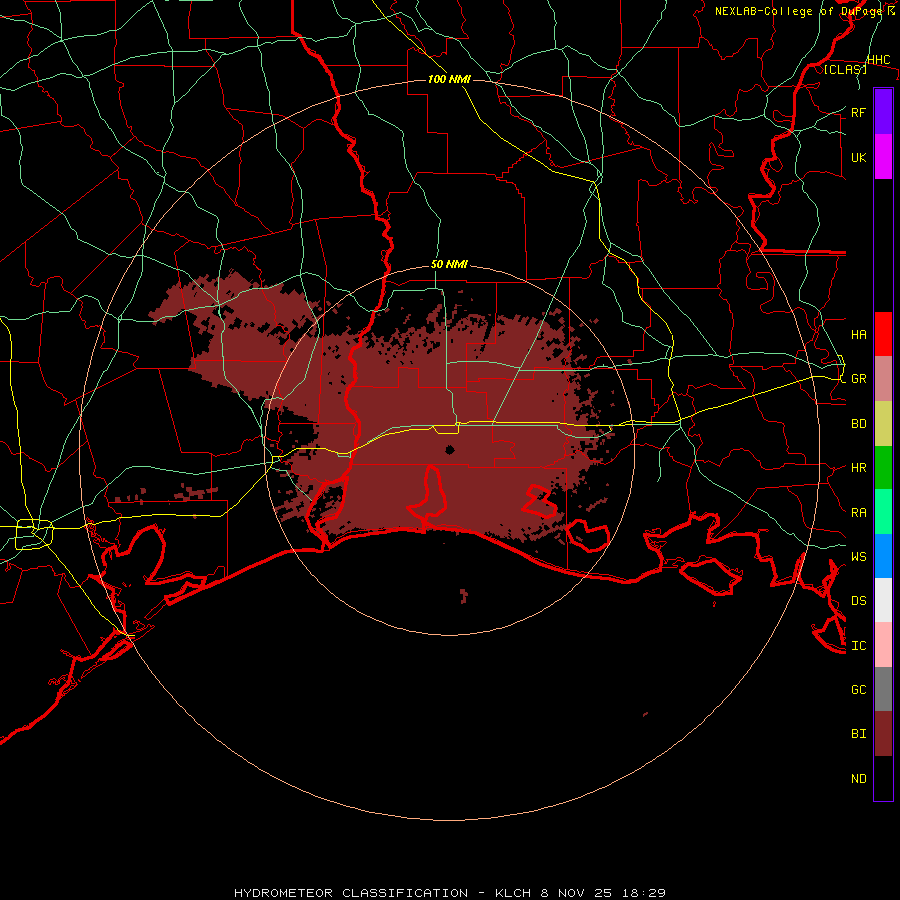This screenshot has width=900, height=900.
Task: Click the WS legend label
Action: tap(859, 556)
